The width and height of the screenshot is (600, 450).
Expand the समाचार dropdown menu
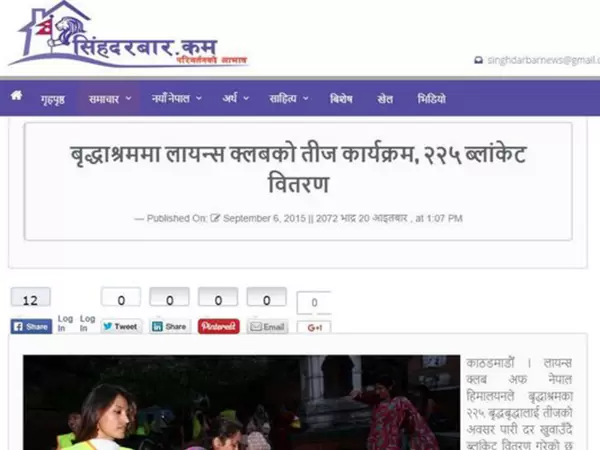[110, 99]
